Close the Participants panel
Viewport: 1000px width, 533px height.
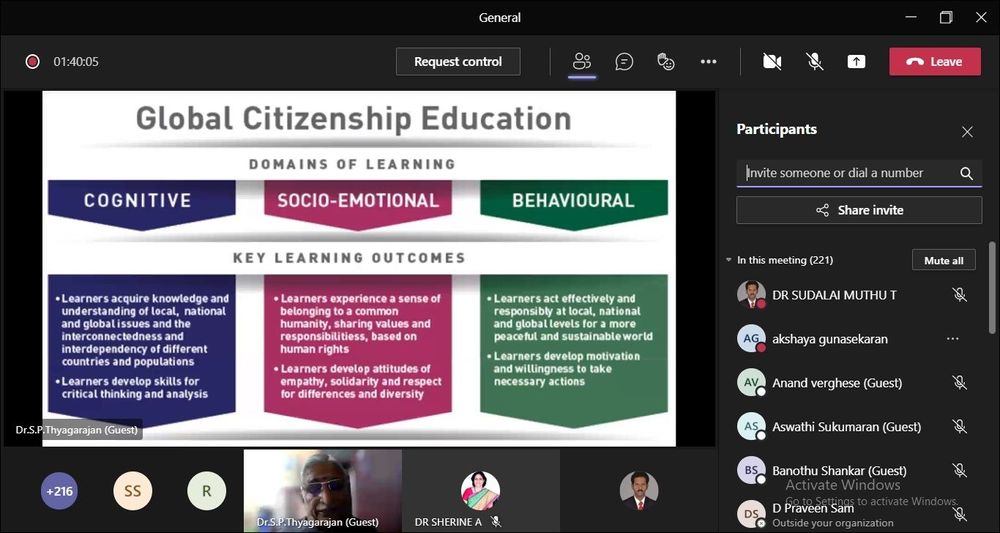[x=967, y=132]
